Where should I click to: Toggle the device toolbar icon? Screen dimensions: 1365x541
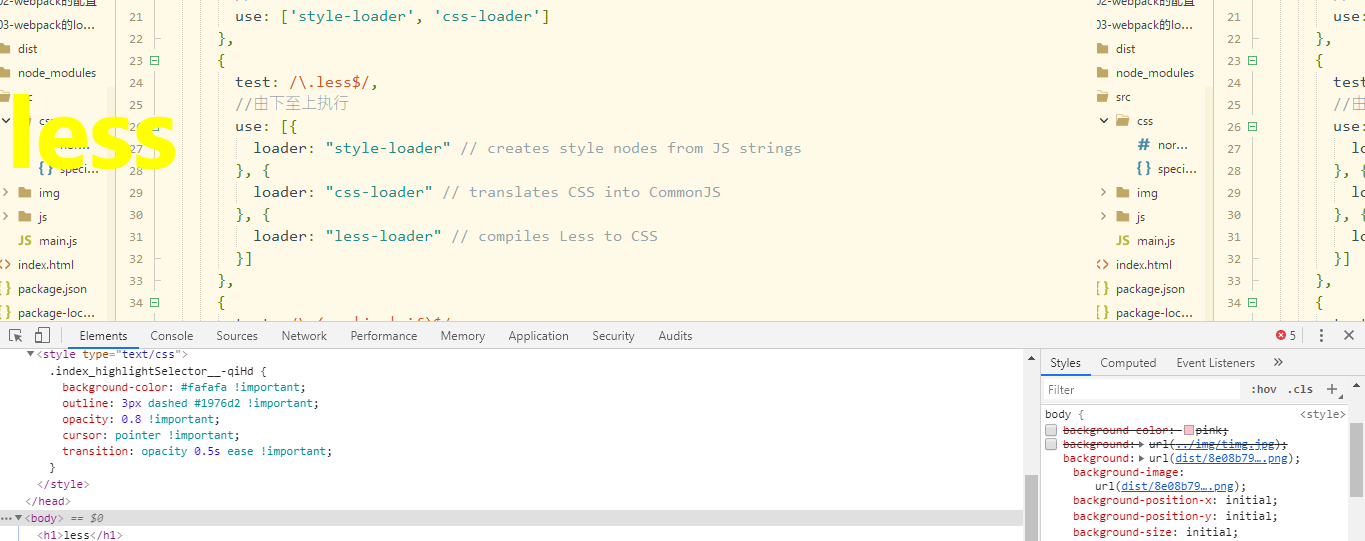(42, 336)
